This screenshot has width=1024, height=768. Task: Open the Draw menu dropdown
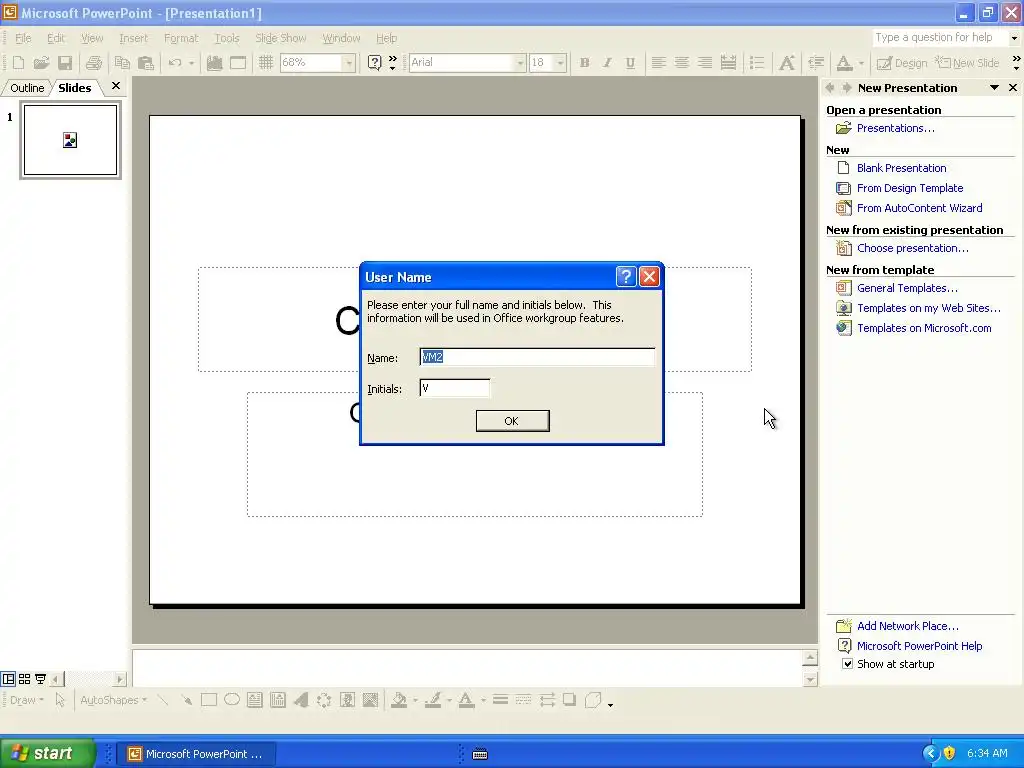point(27,700)
